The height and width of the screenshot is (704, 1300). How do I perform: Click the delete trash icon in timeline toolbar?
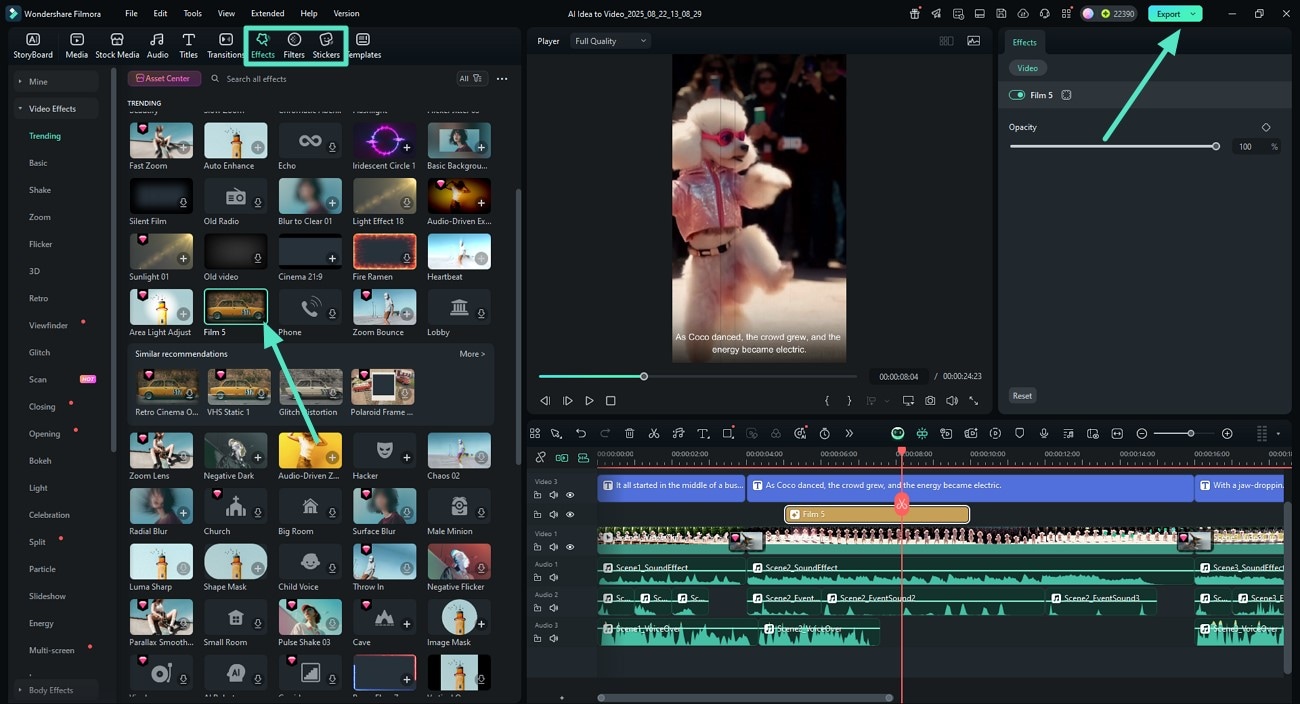pyautogui.click(x=629, y=433)
